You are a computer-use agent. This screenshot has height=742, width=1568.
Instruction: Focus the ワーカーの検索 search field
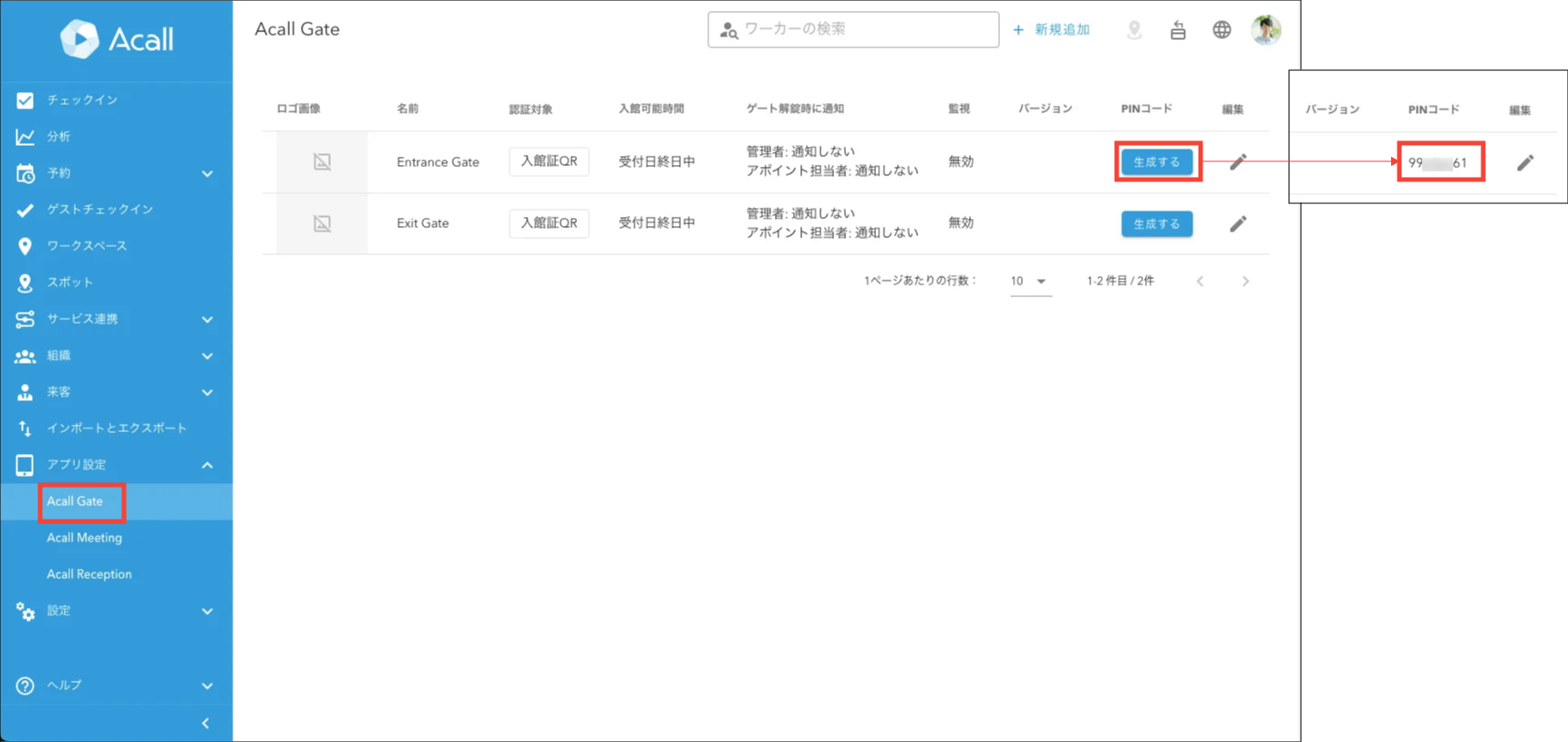pyautogui.click(x=853, y=29)
